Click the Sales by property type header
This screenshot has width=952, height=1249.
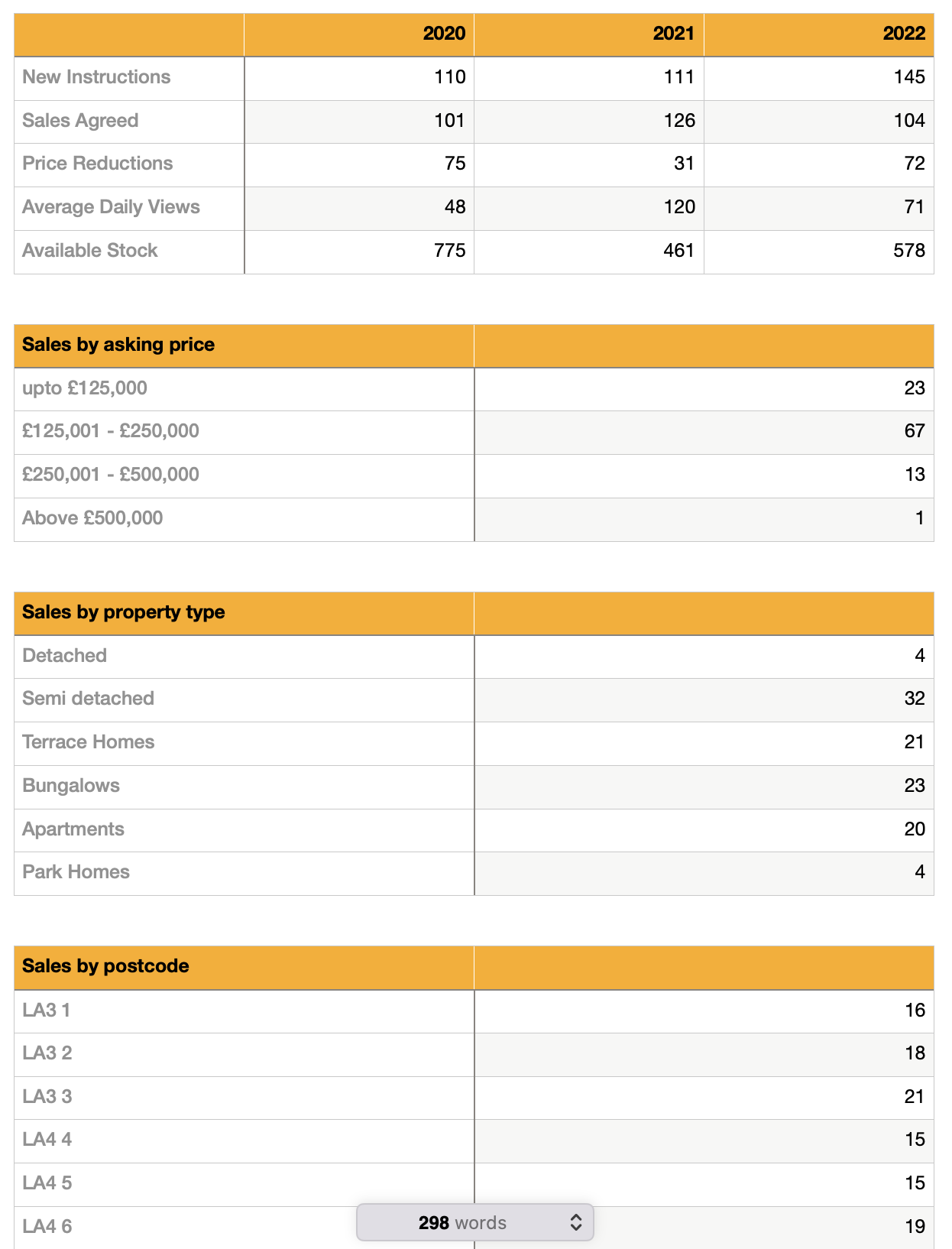point(124,612)
